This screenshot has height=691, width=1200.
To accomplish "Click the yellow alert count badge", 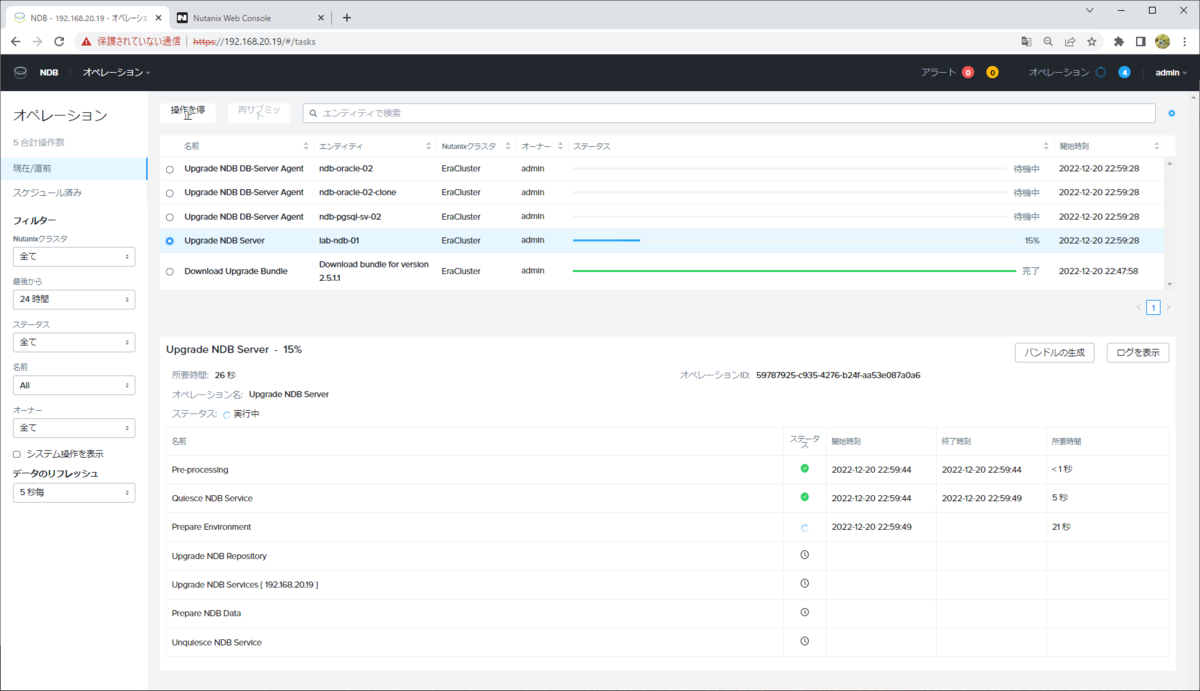I will [x=992, y=72].
